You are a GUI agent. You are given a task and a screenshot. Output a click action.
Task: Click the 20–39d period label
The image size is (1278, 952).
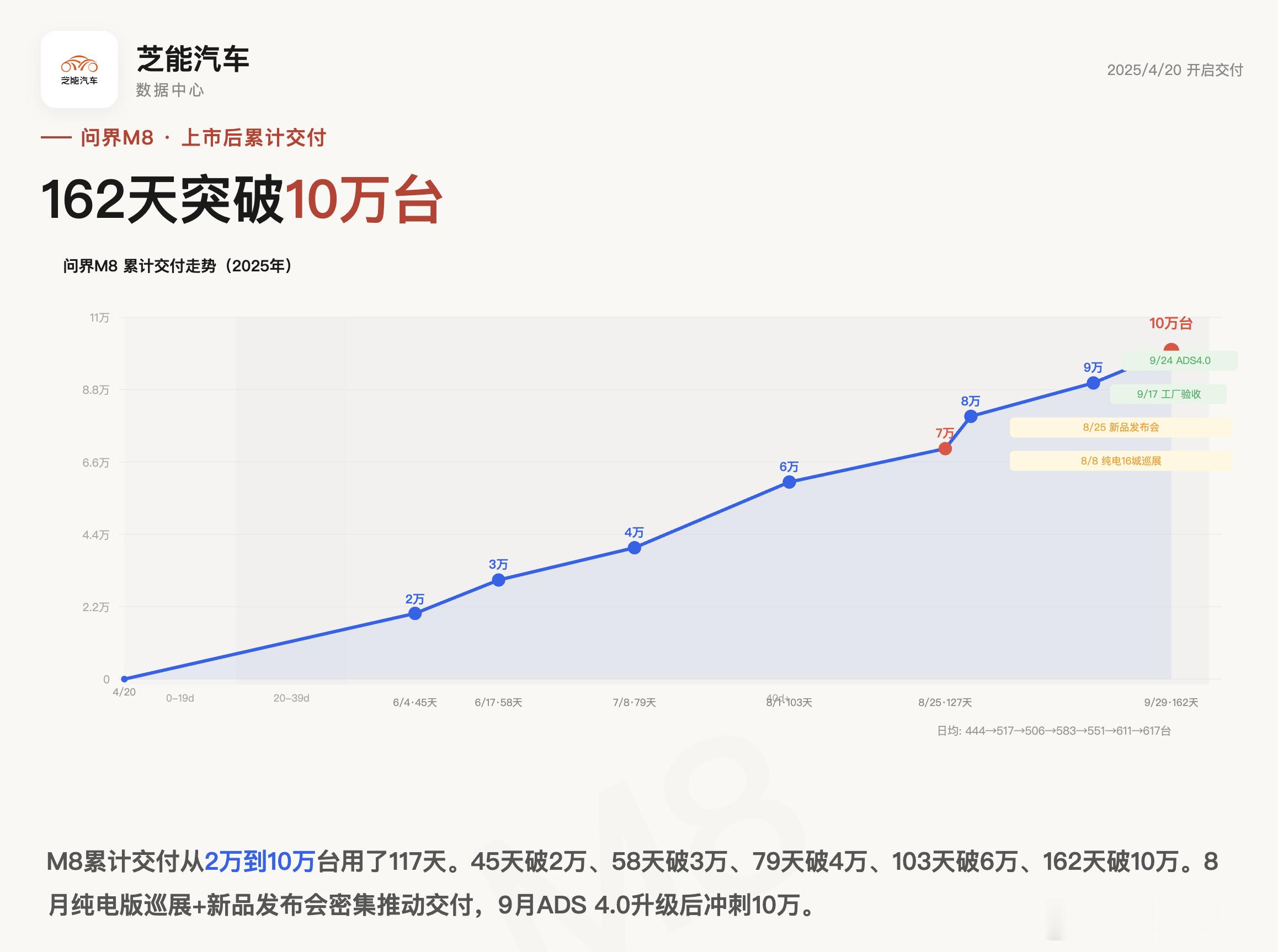coord(291,698)
